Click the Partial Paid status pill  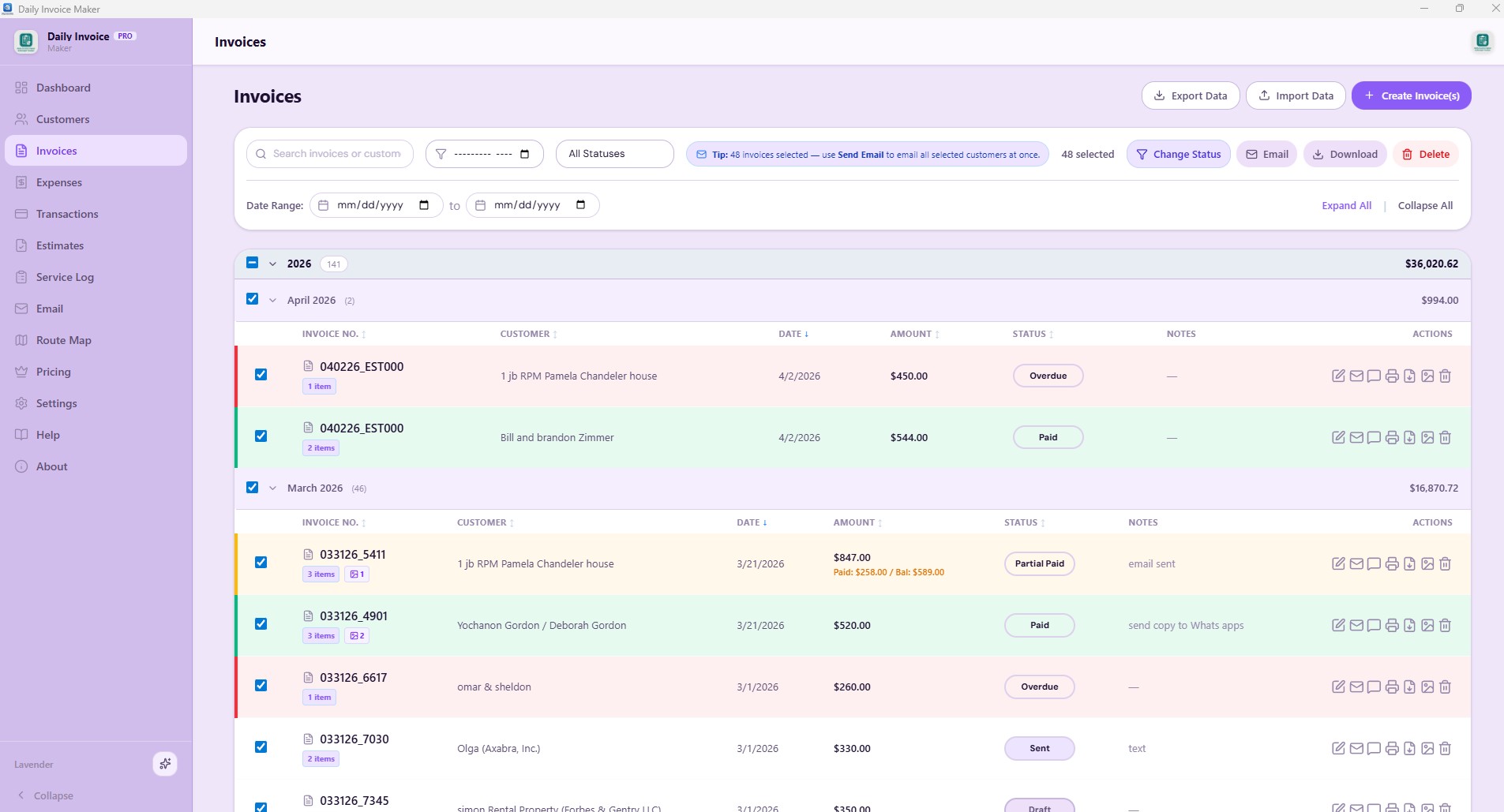pos(1039,563)
